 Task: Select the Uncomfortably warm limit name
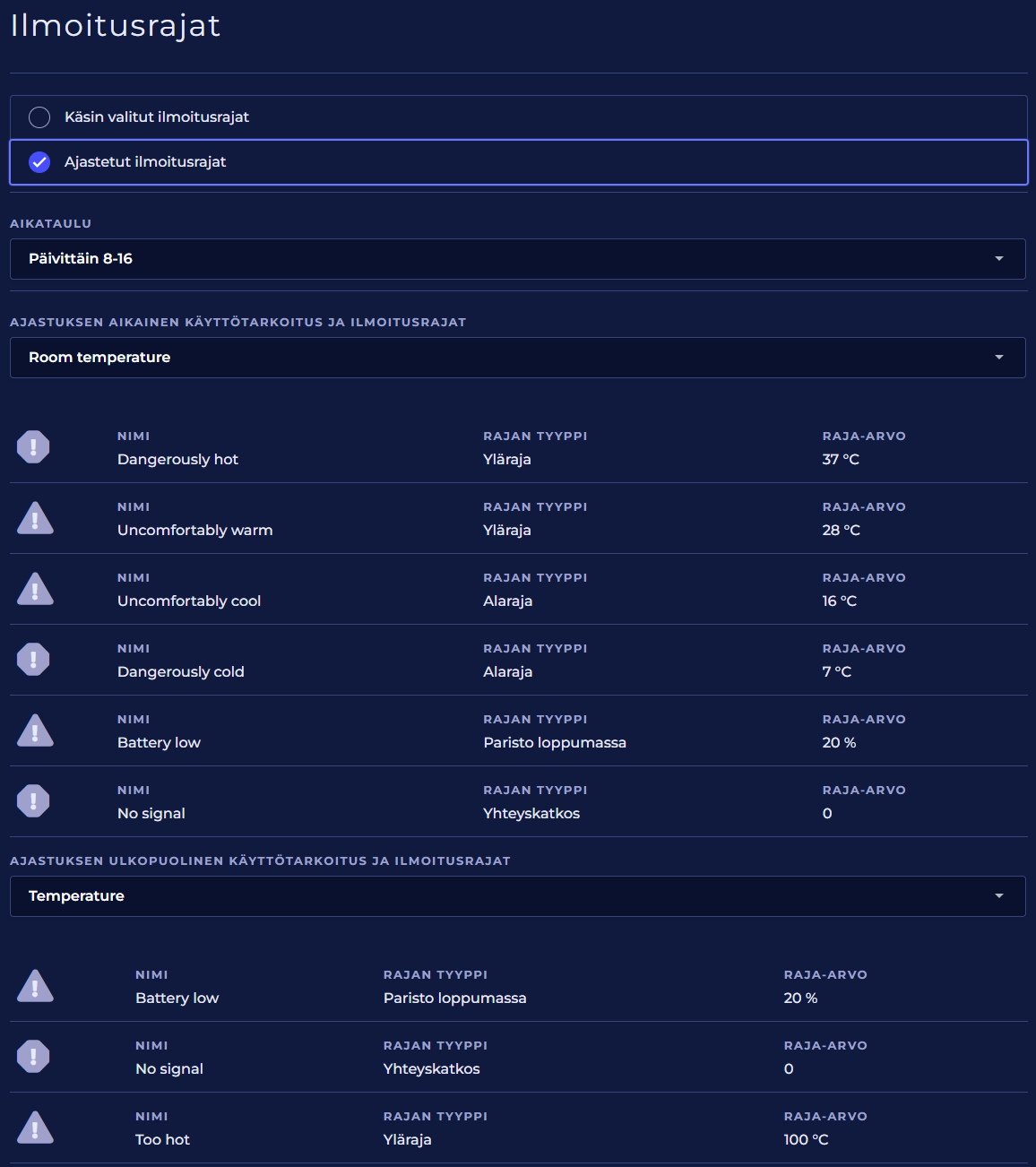coord(194,531)
